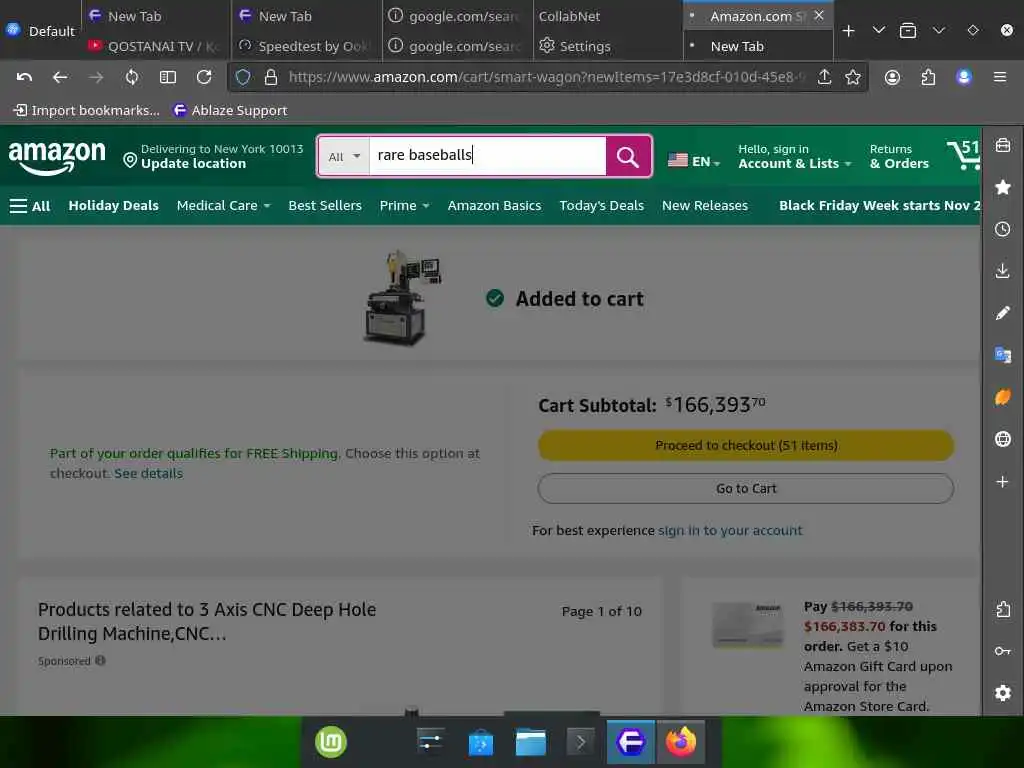This screenshot has width=1024, height=768.
Task: Click the pencil icon in right sidebar
Action: tap(1002, 313)
